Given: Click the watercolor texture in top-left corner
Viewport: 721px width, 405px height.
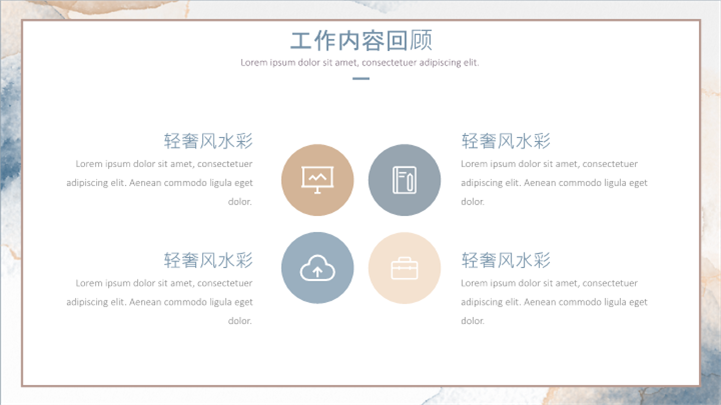Looking at the screenshot, I should click(x=10, y=10).
